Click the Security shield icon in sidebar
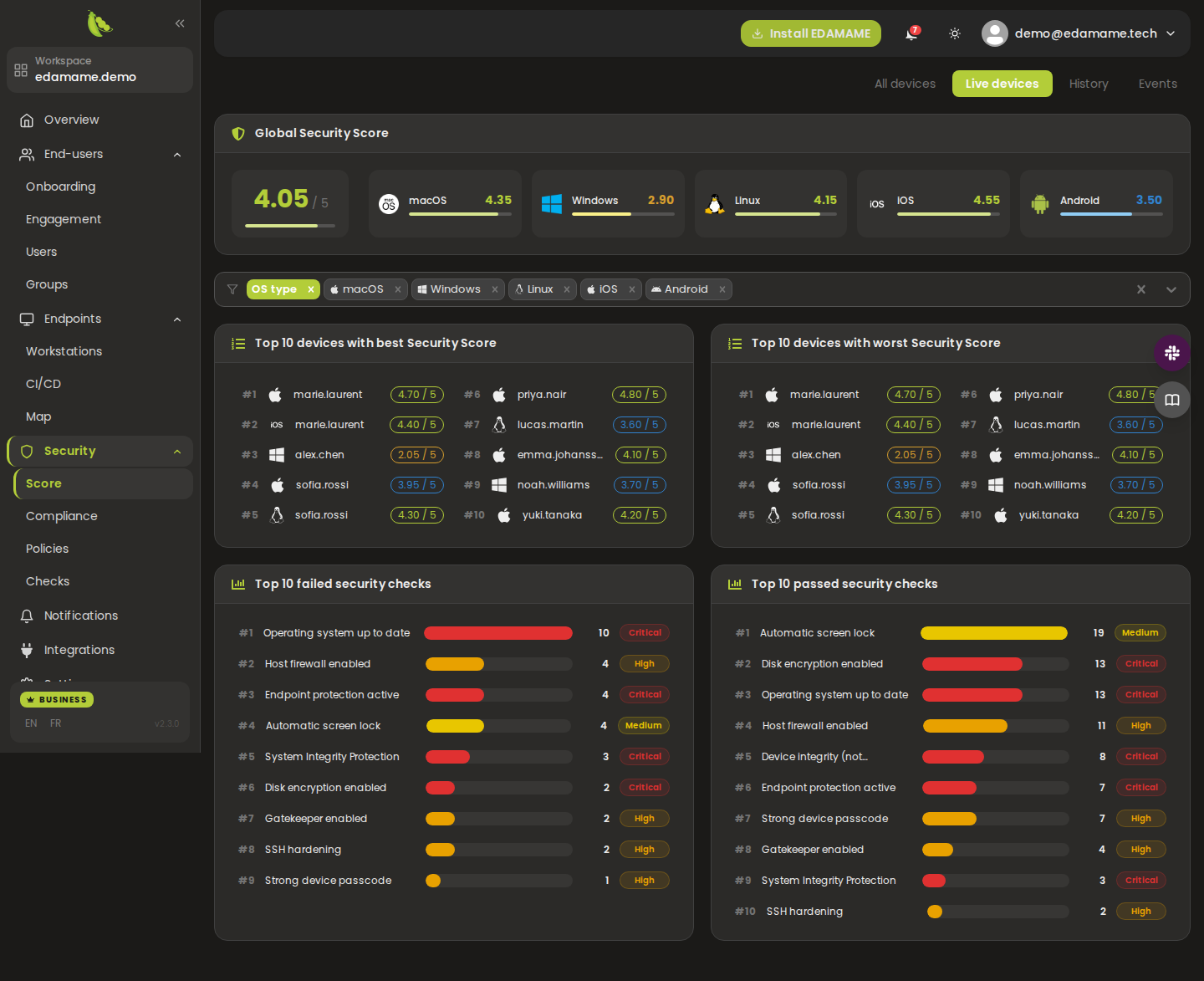 point(27,452)
